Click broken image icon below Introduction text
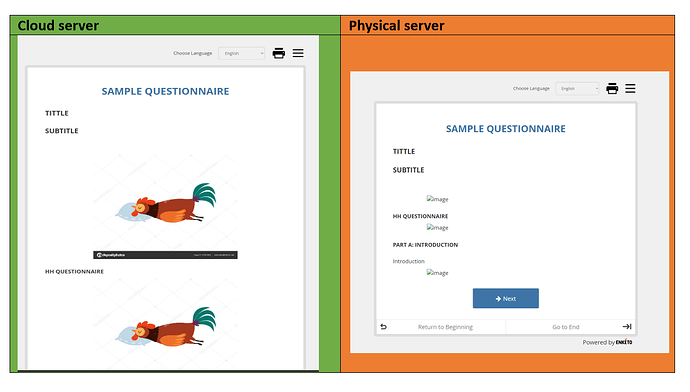 (x=437, y=273)
